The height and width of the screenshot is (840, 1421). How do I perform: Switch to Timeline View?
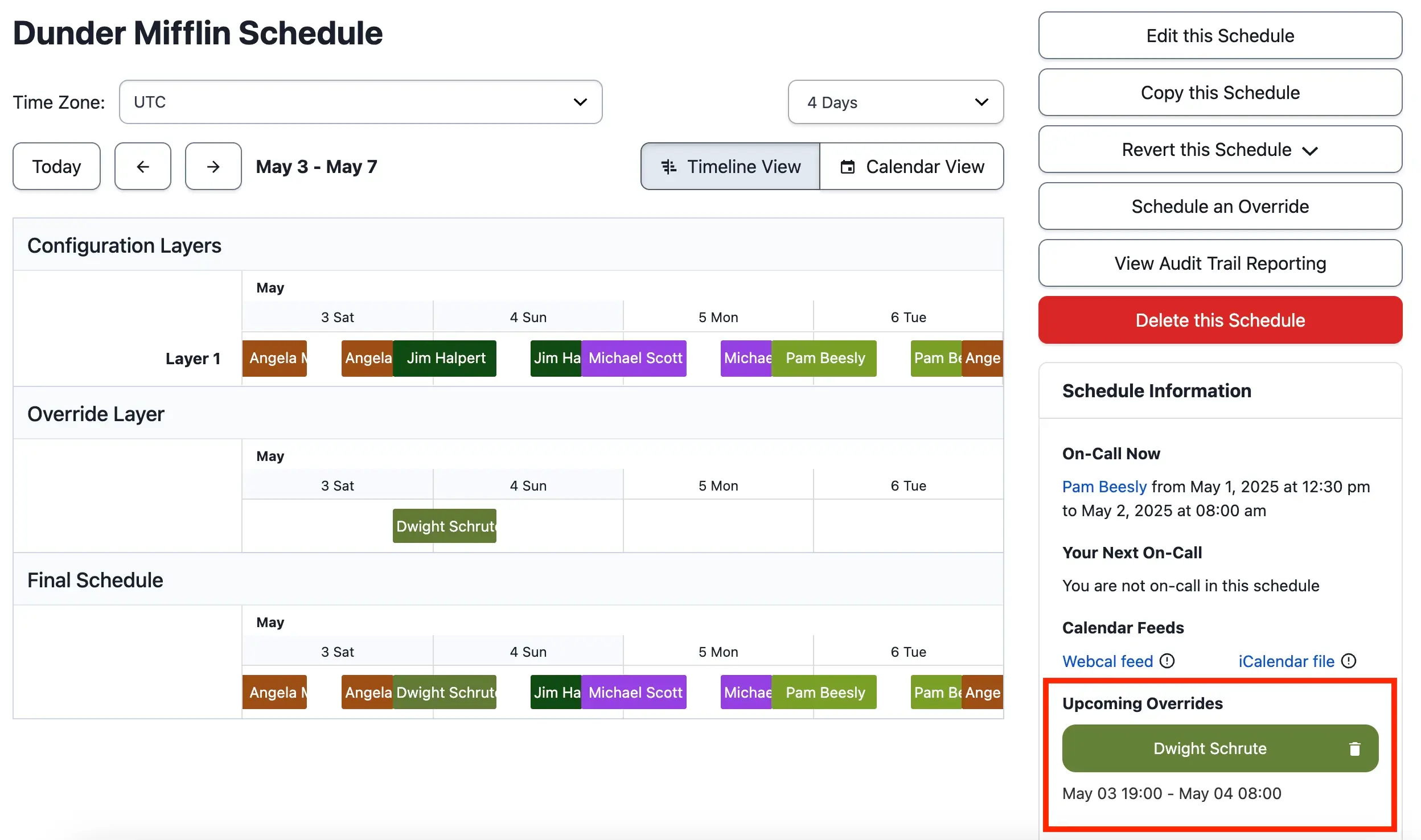(x=730, y=166)
